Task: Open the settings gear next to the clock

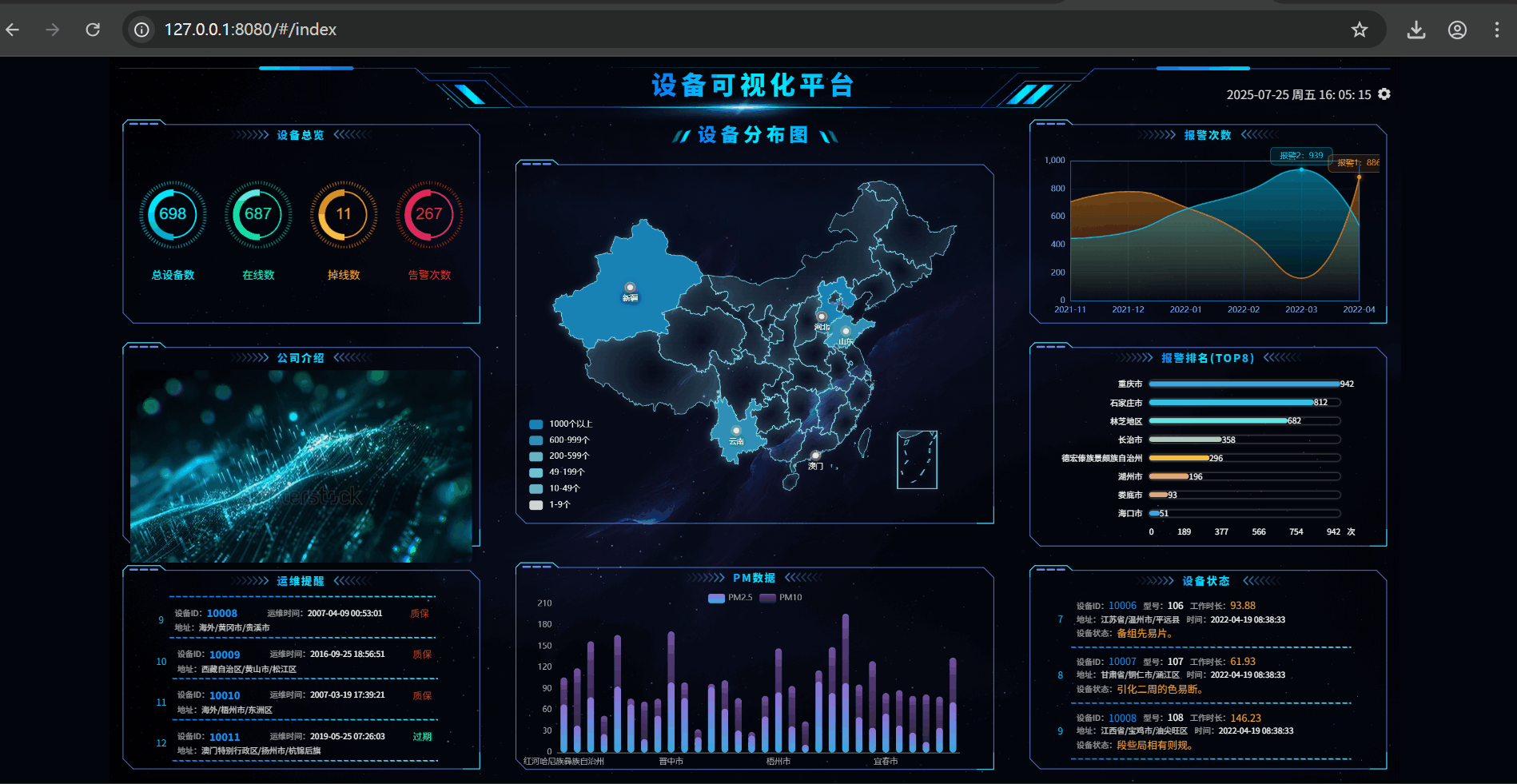Action: tap(1384, 94)
